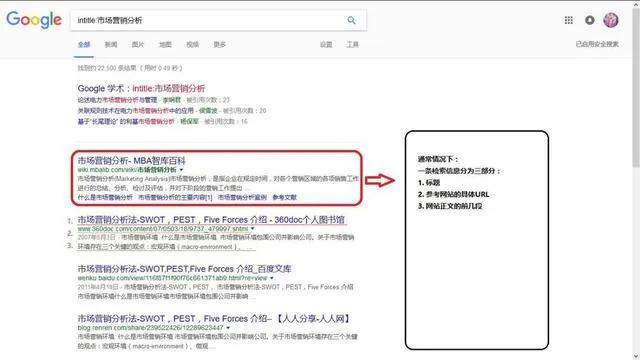Open the 工具 (Tools) menu
Screen dimensions: 640x360
pos(353,44)
